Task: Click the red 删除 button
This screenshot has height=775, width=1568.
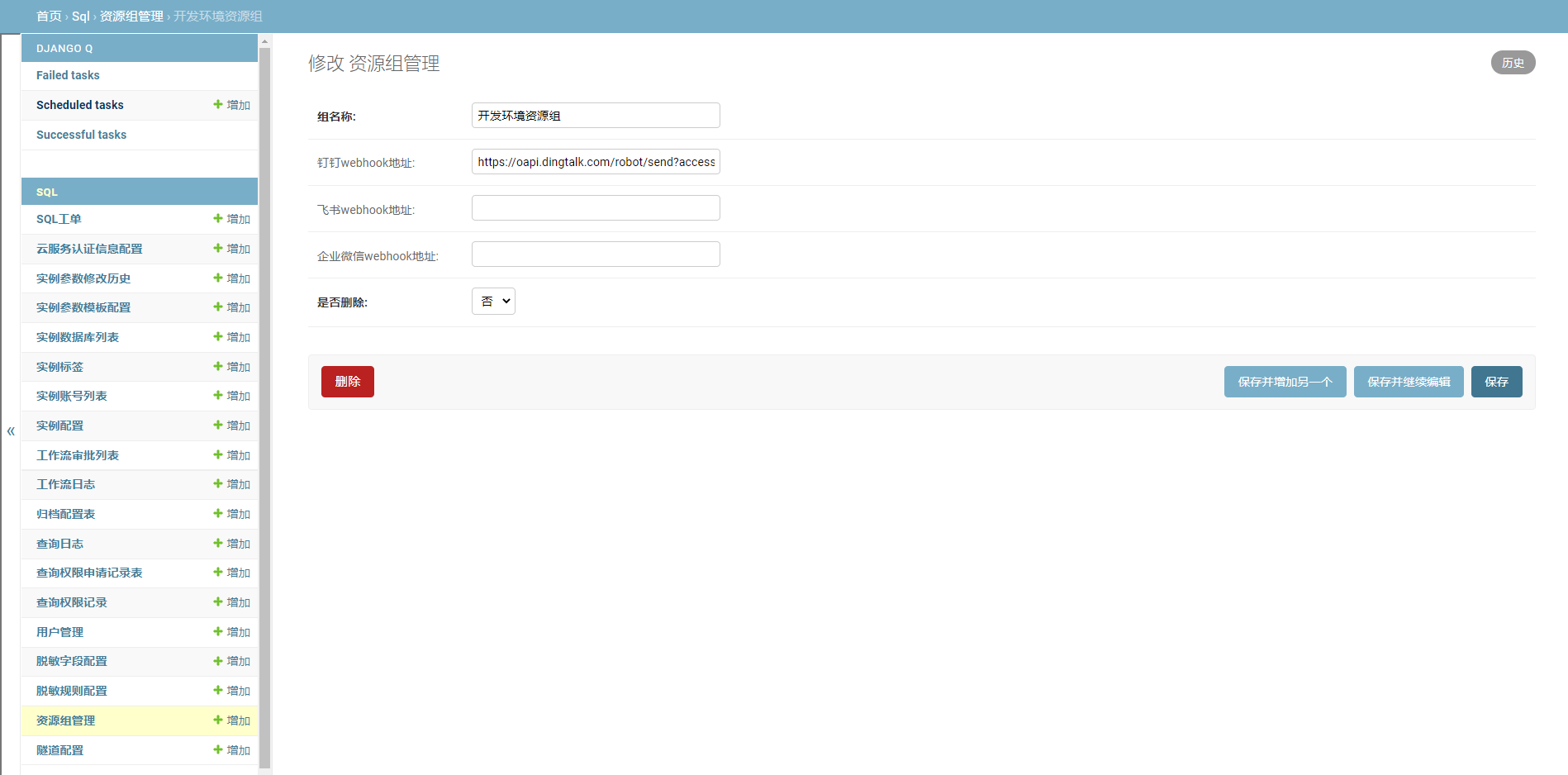Action: (x=348, y=382)
